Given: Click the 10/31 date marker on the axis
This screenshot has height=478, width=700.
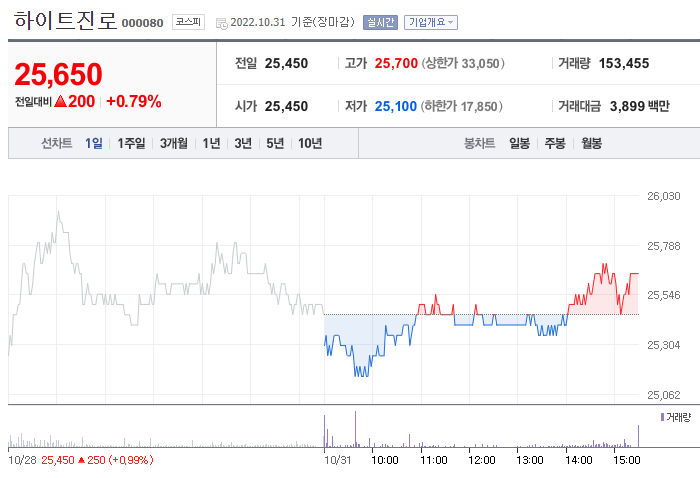Looking at the screenshot, I should pos(338,460).
